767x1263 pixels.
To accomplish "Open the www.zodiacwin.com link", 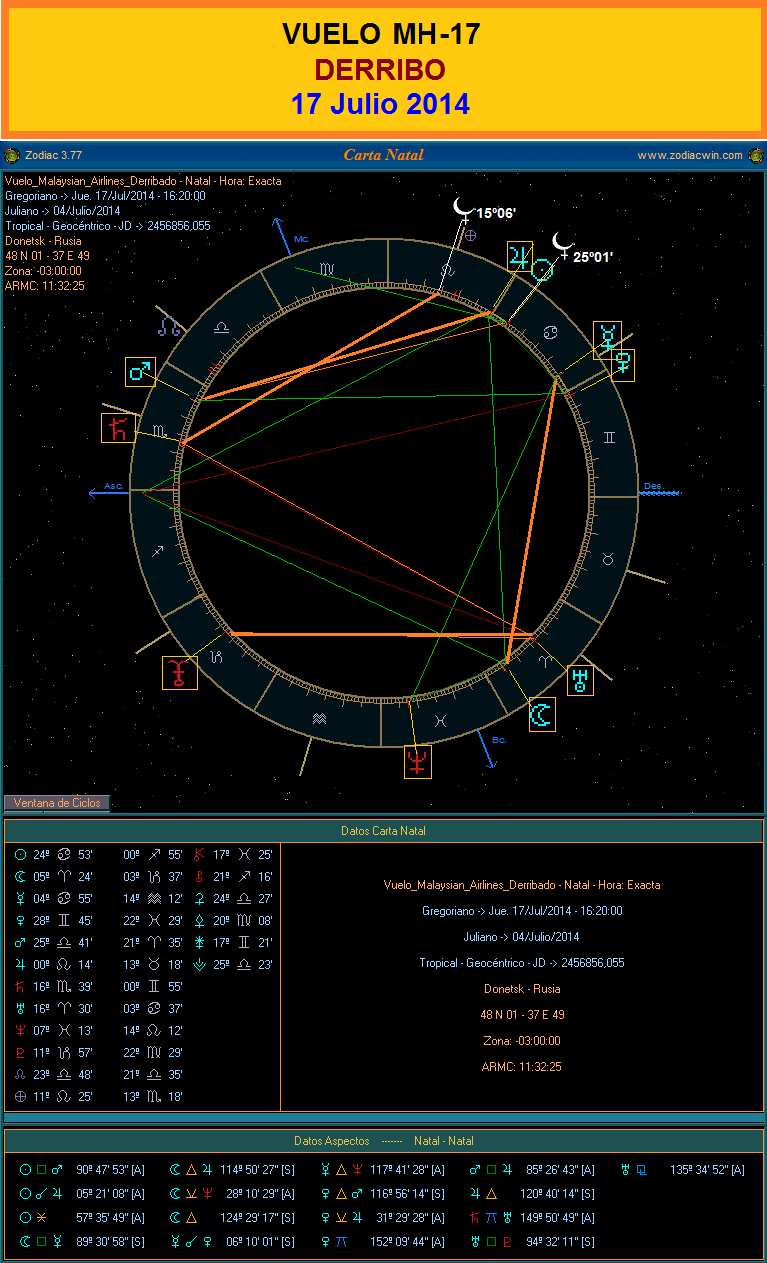I will [690, 155].
